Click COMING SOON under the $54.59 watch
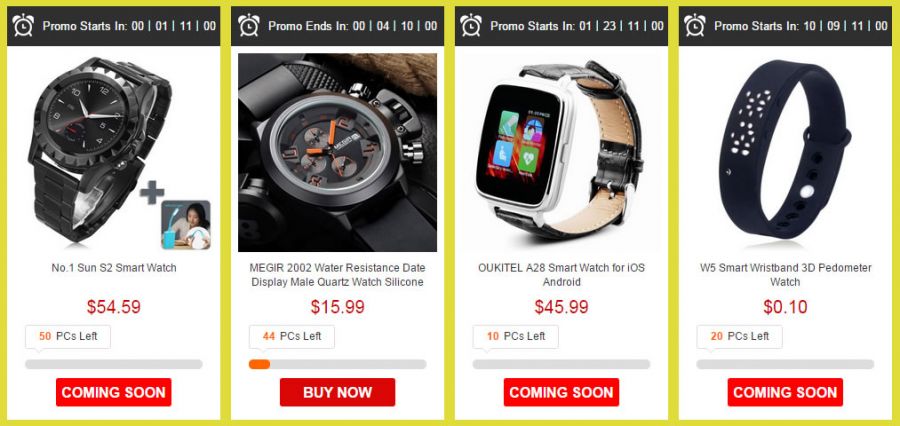 pyautogui.click(x=114, y=392)
